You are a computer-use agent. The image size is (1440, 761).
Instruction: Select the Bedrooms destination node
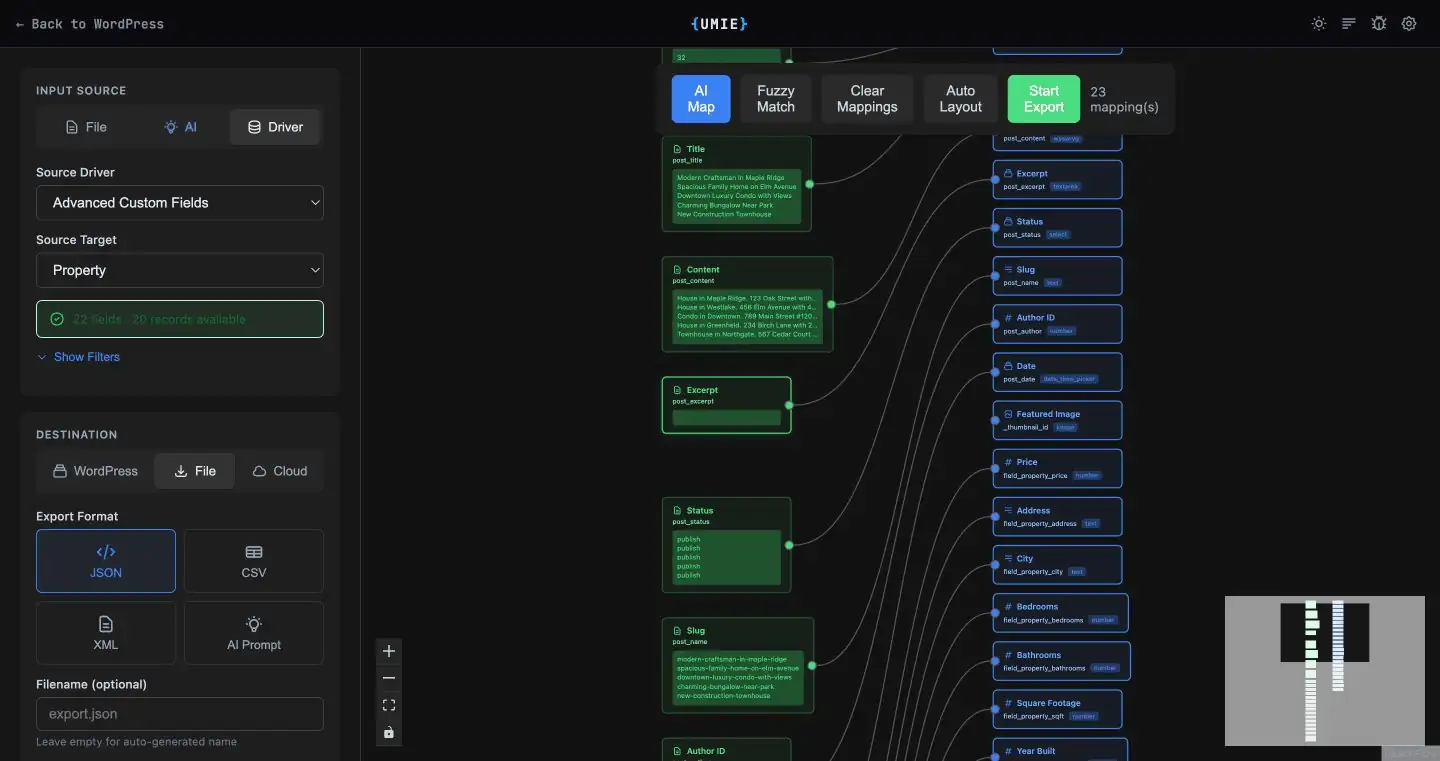point(1060,613)
